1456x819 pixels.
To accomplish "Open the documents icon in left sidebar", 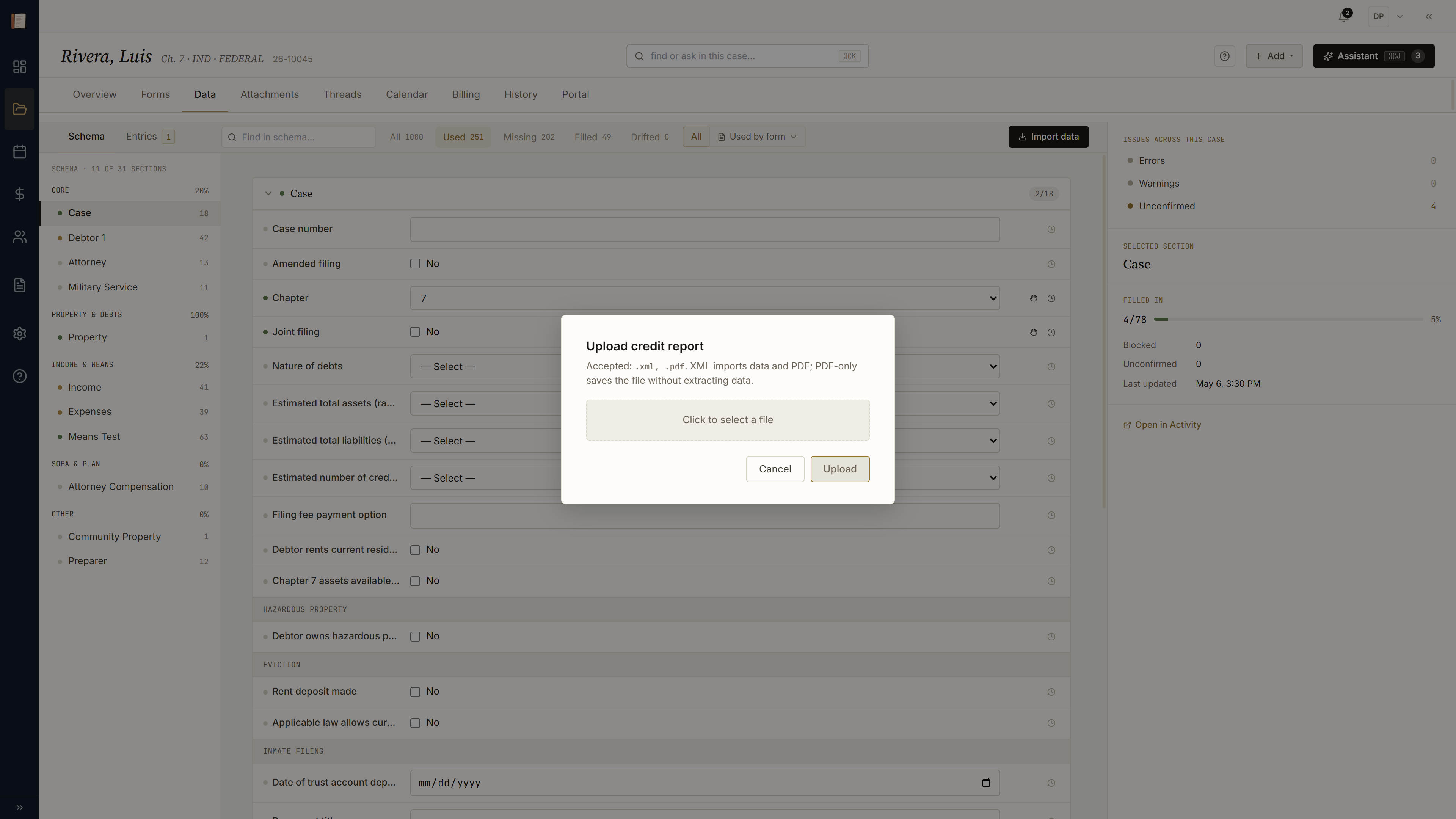I will point(19,285).
